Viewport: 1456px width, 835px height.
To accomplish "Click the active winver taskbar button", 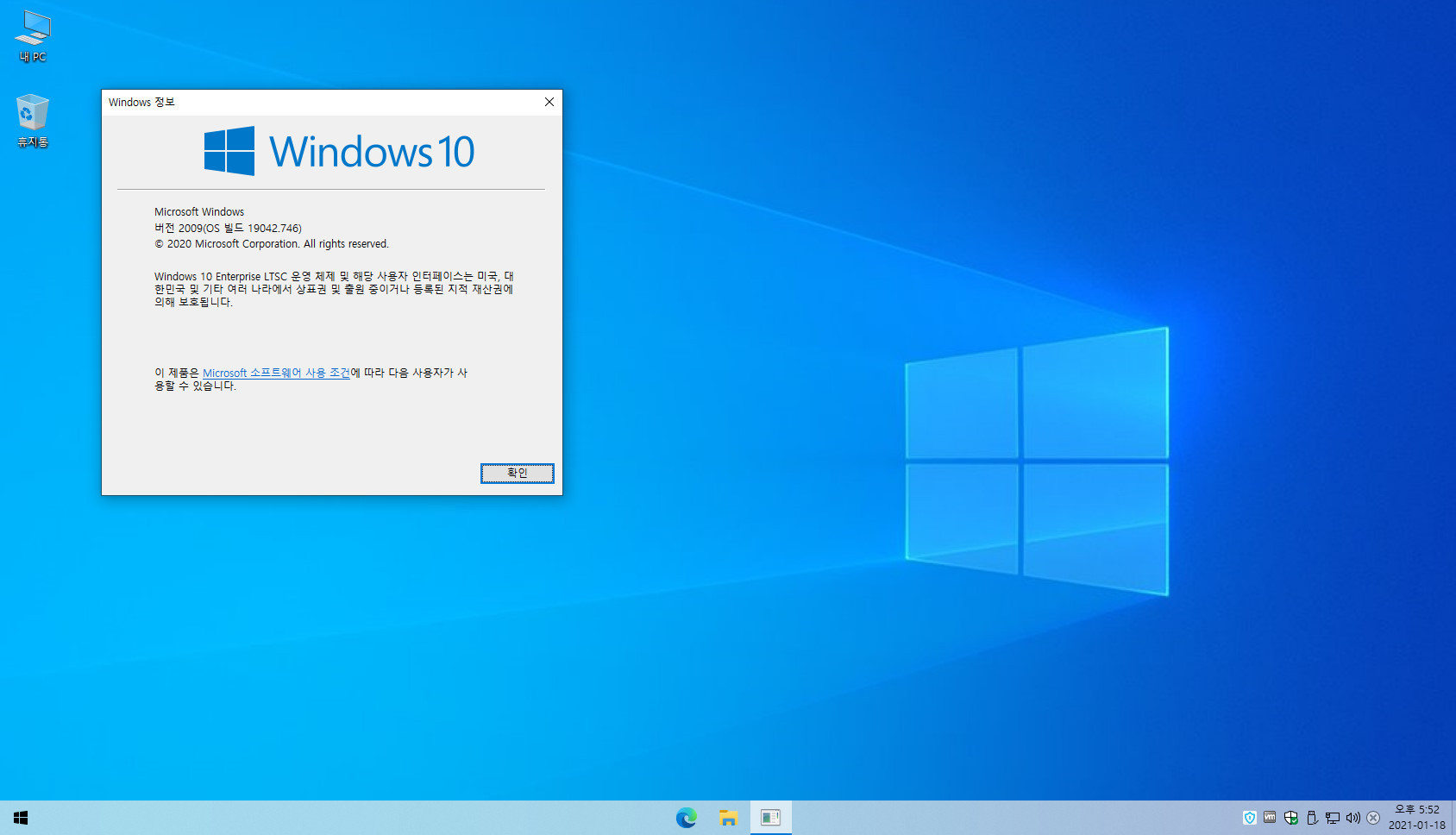I will tap(770, 818).
